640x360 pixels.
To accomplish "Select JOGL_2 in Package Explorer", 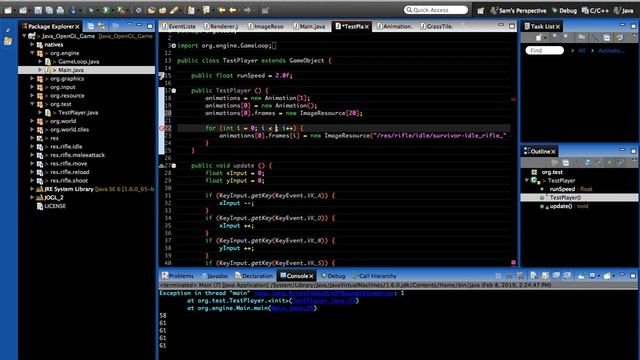I will [x=54, y=198].
